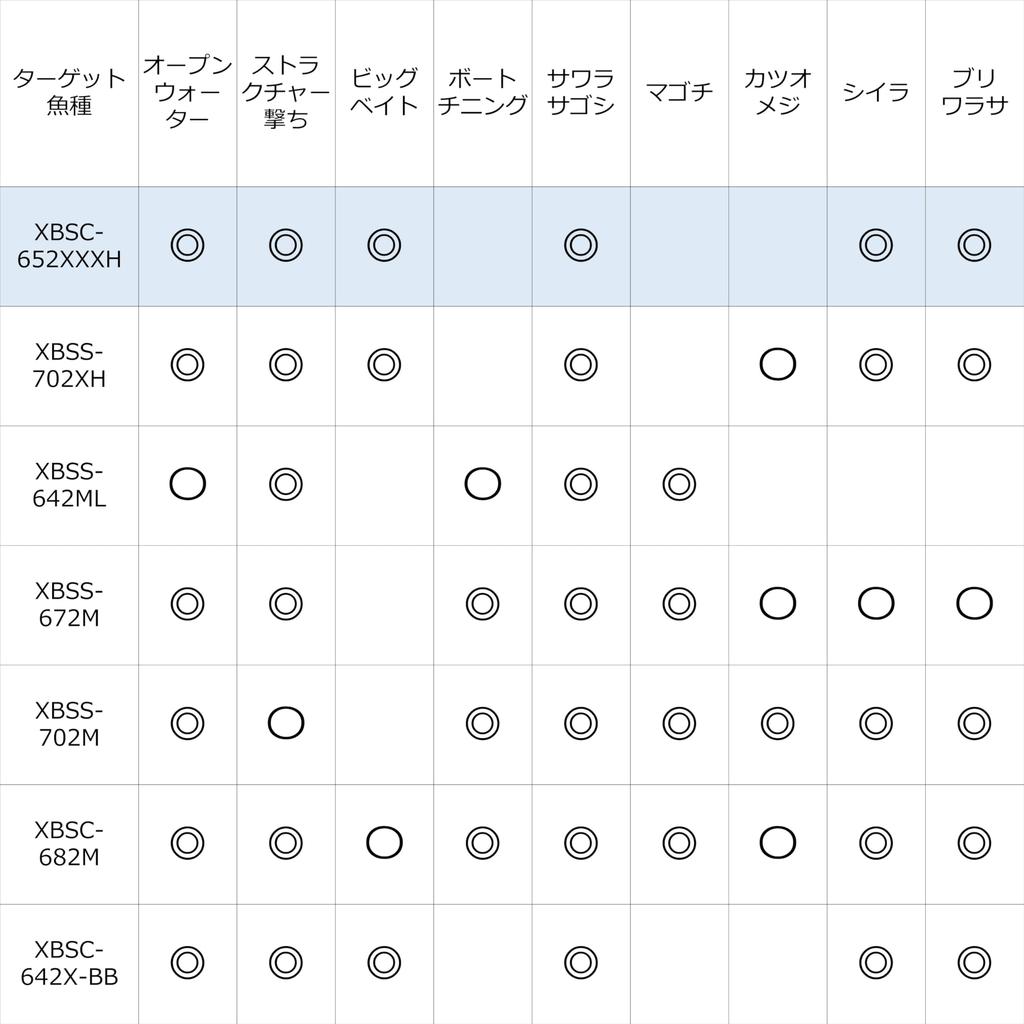Select the ターゲット魚種 header cell
1024x1024 pixels.
69,93
